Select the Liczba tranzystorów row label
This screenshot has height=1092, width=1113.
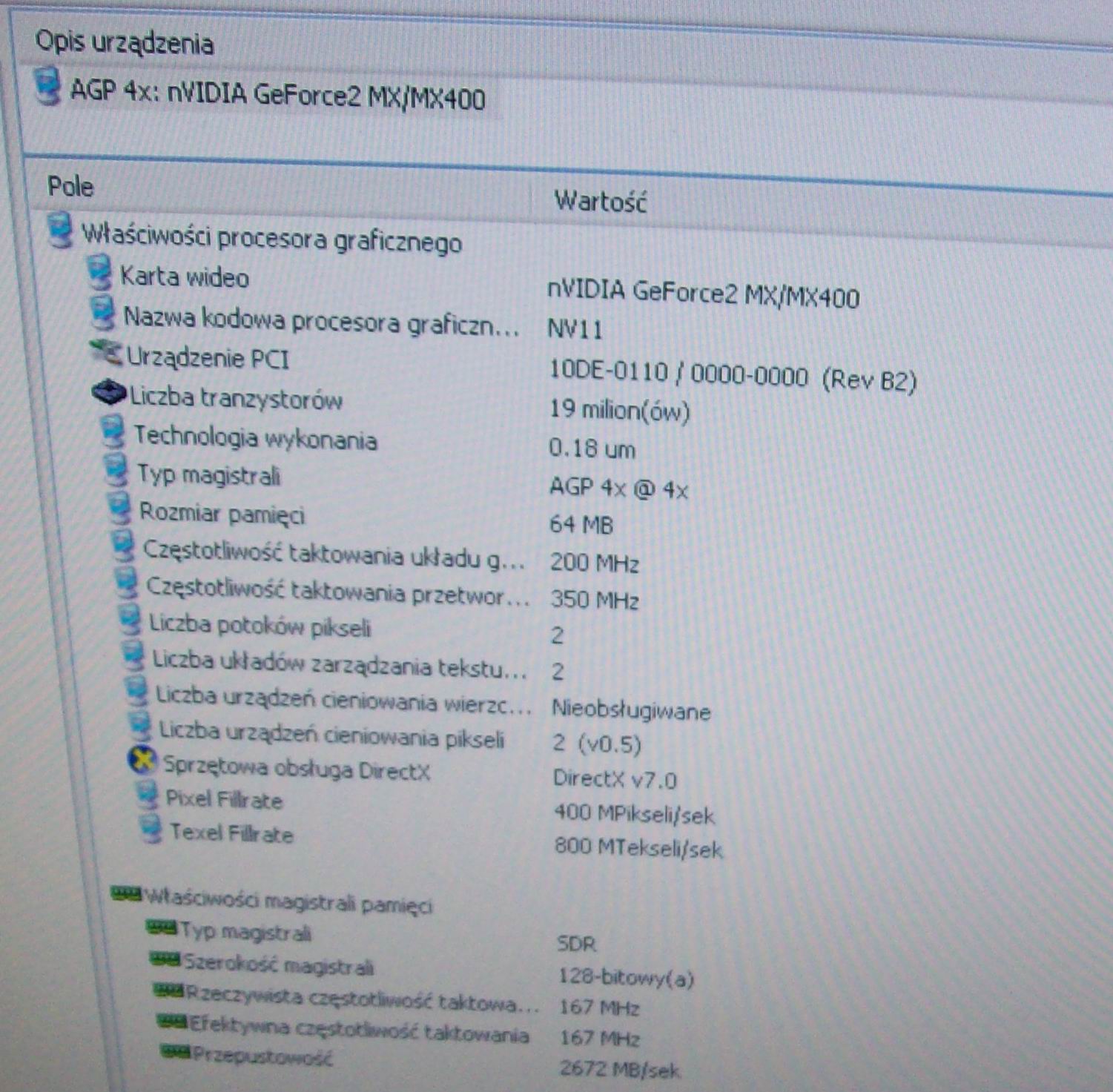(x=237, y=398)
